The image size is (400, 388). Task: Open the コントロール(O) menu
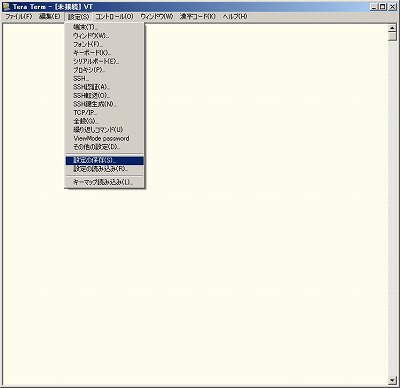click(114, 16)
